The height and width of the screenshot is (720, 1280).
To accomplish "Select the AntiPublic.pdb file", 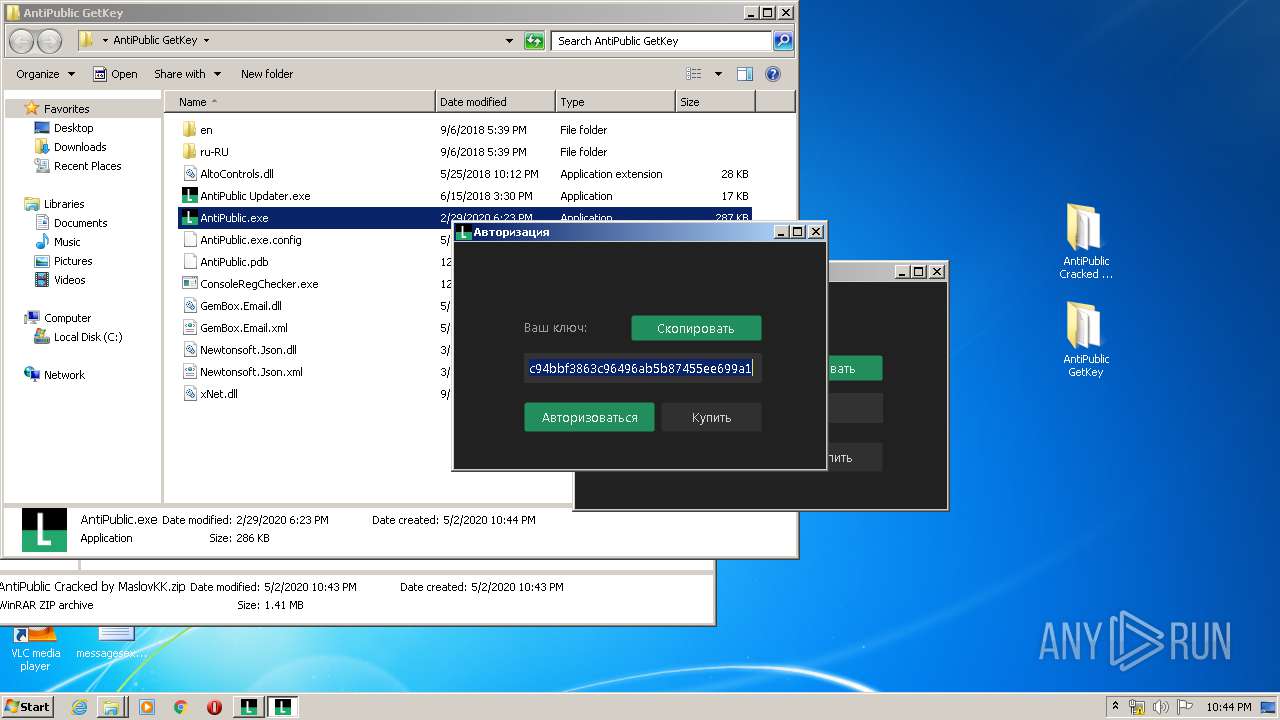I will (234, 262).
